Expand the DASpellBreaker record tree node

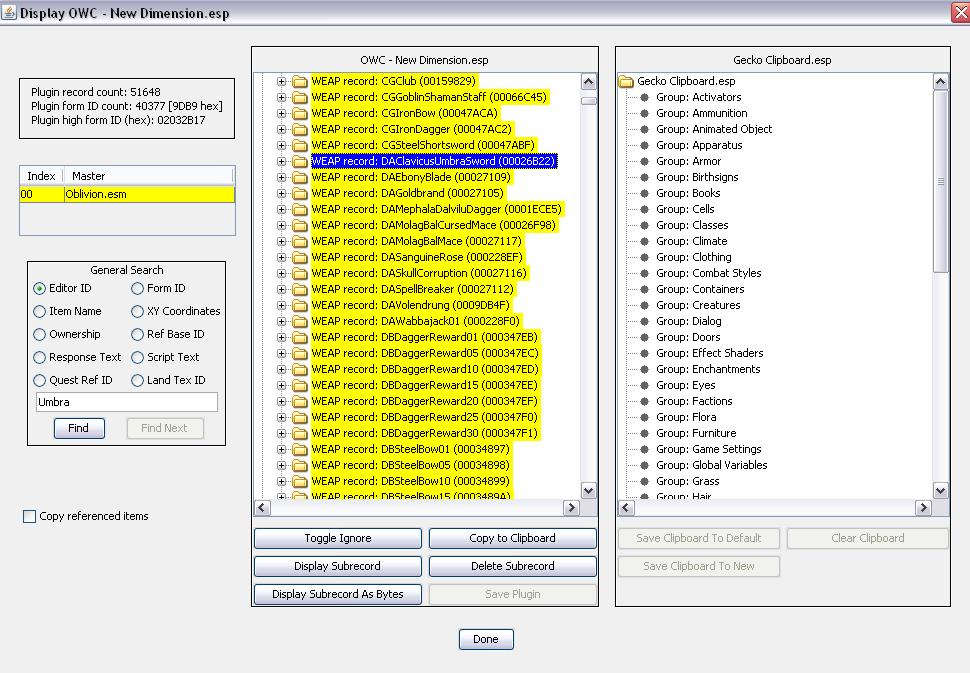tap(282, 289)
